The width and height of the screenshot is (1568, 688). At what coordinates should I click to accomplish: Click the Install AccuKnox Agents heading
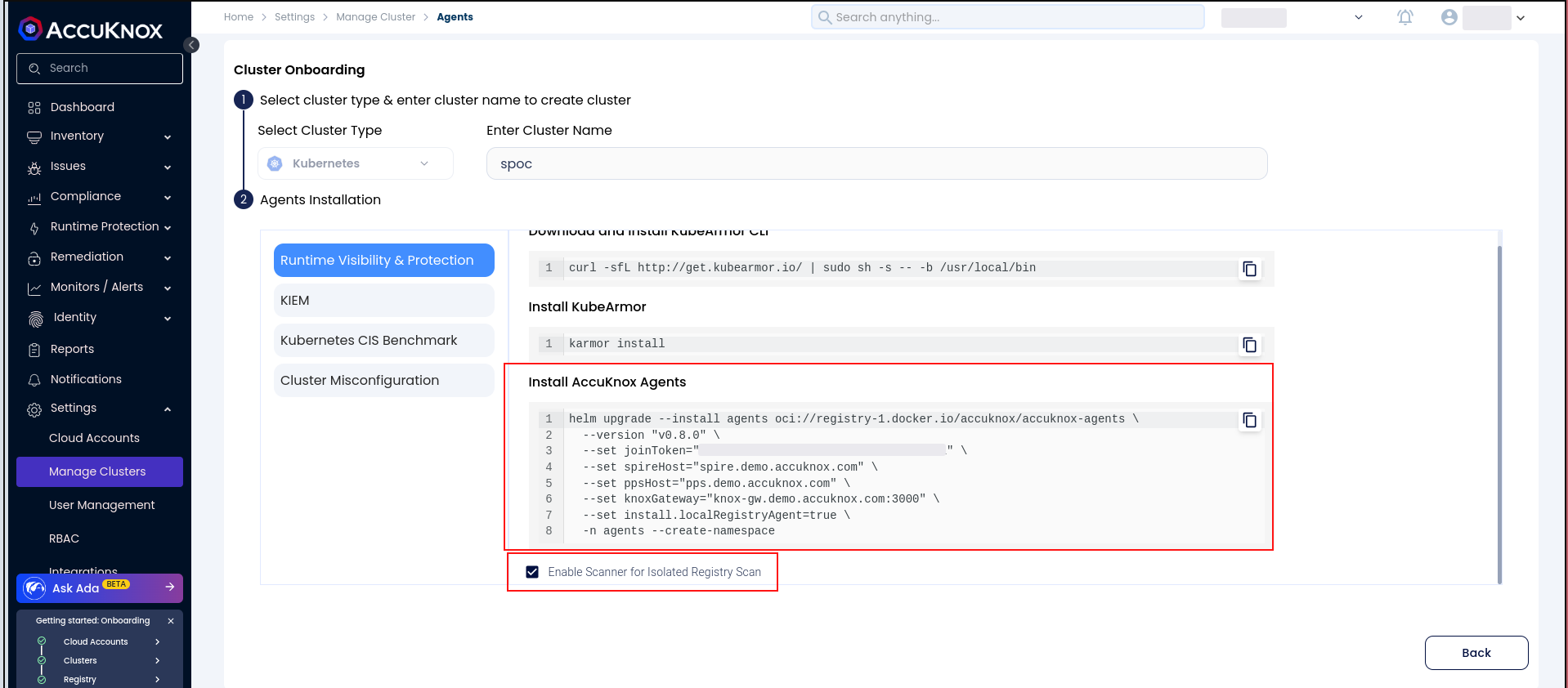[607, 382]
